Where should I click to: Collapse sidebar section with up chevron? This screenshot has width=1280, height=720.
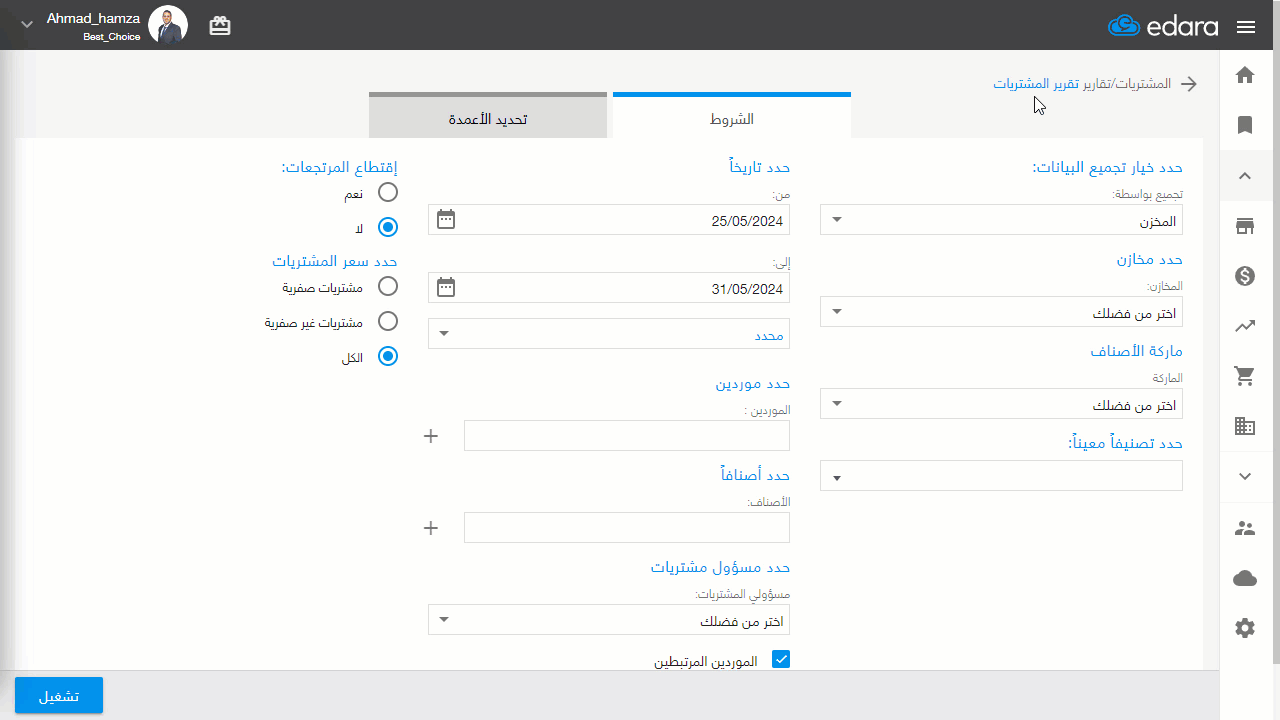[x=1245, y=176]
